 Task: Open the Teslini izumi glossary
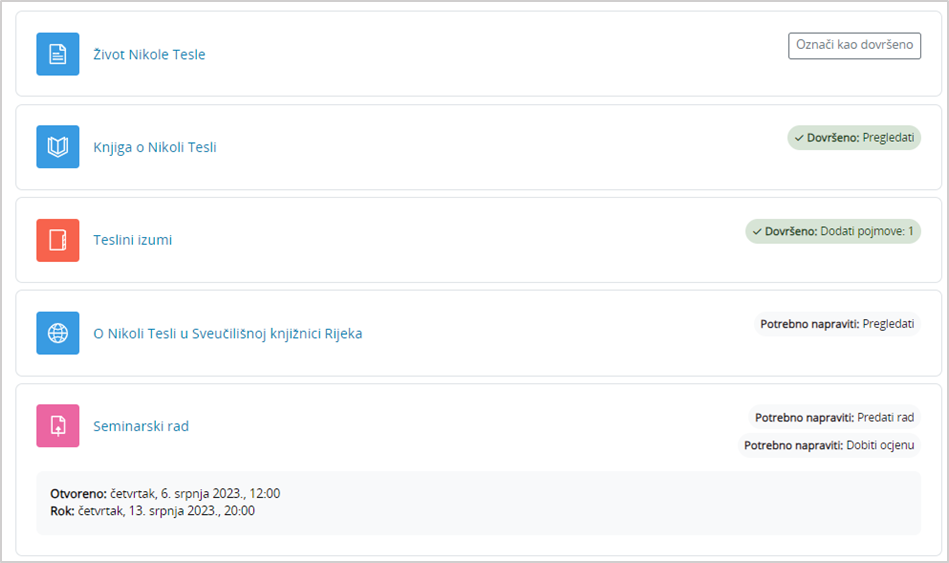132,240
